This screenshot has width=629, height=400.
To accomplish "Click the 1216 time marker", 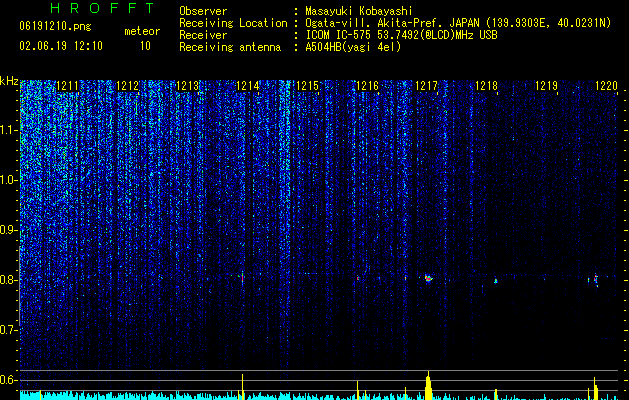I will click(x=367, y=86).
